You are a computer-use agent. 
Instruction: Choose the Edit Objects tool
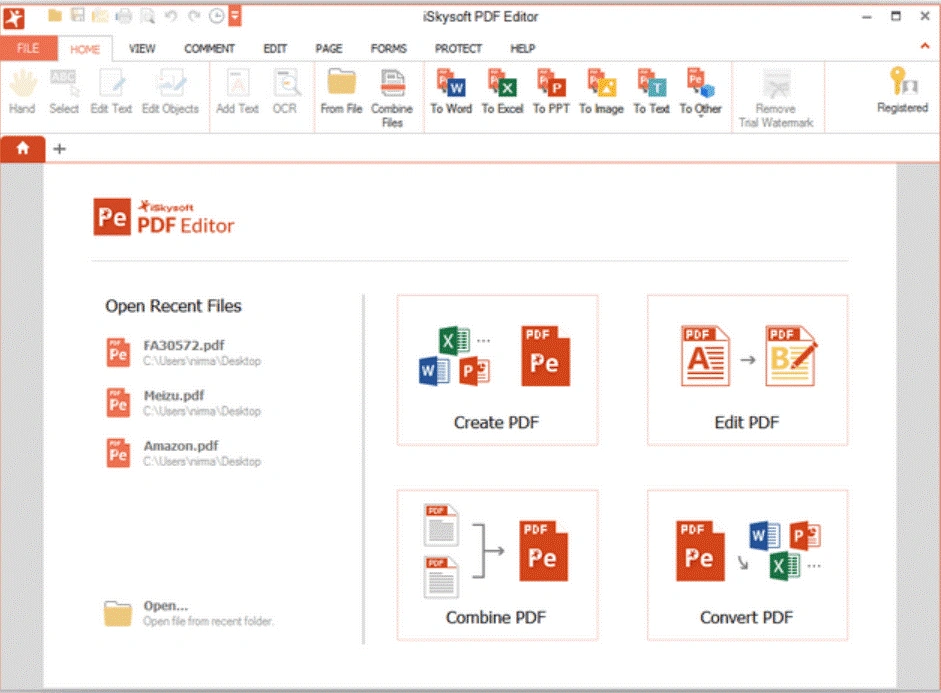click(x=170, y=92)
